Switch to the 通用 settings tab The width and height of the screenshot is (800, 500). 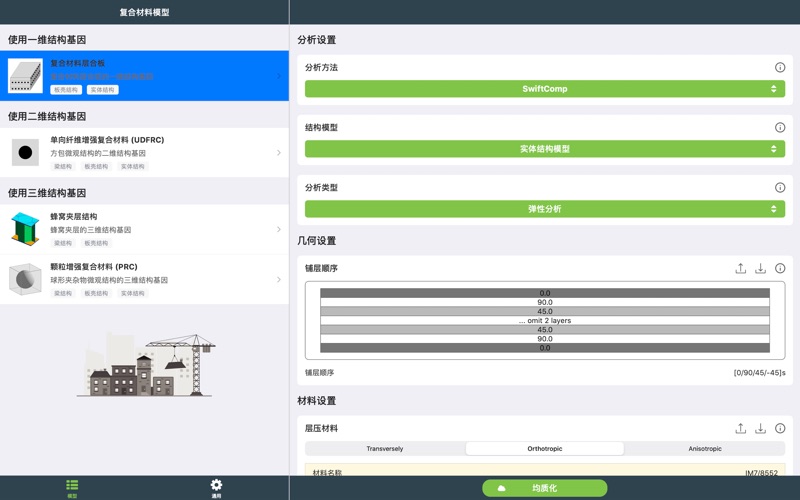216,487
